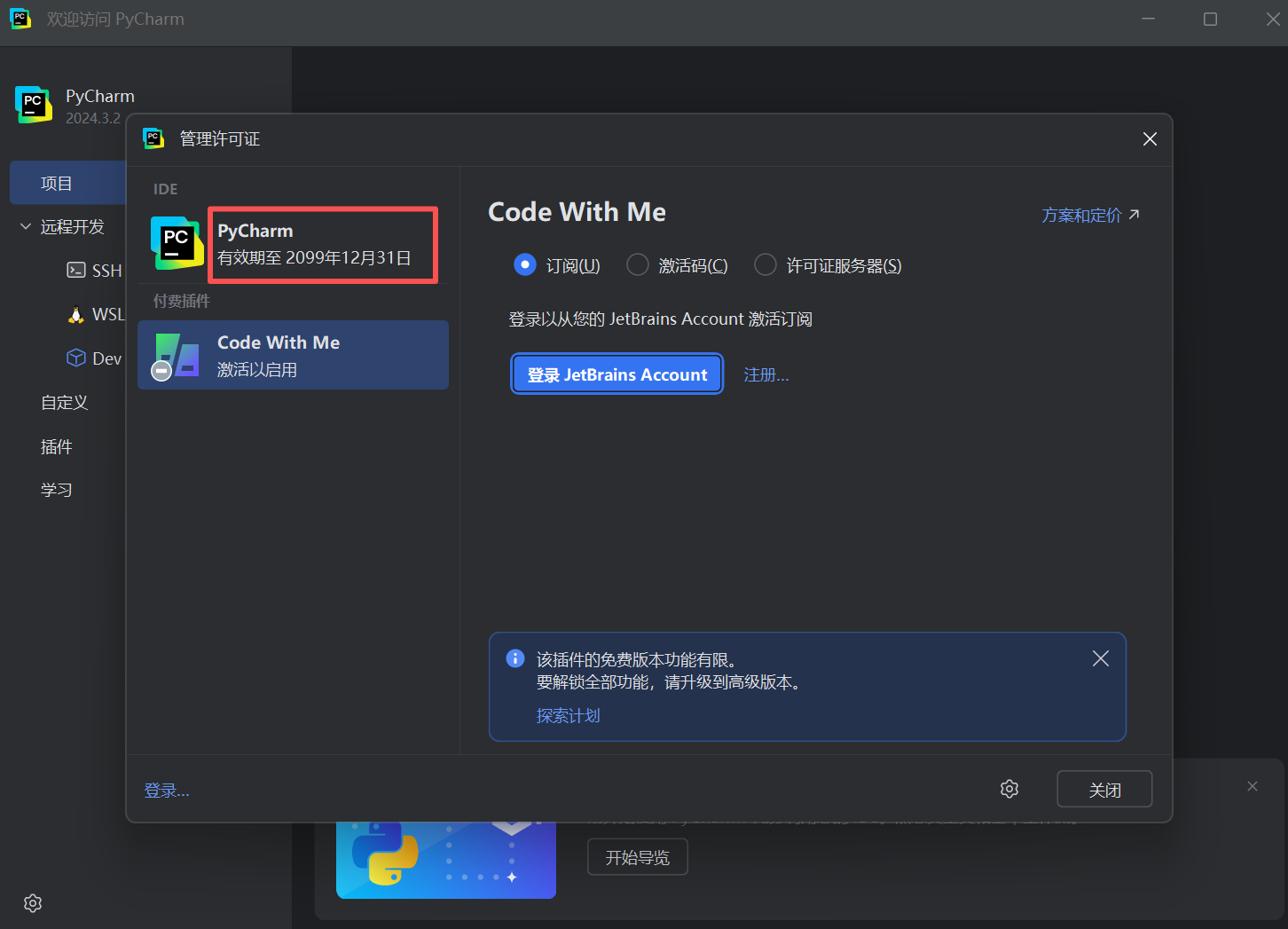Open the license dialog gear settings
Image resolution: width=1288 pixels, height=929 pixels.
(1009, 789)
